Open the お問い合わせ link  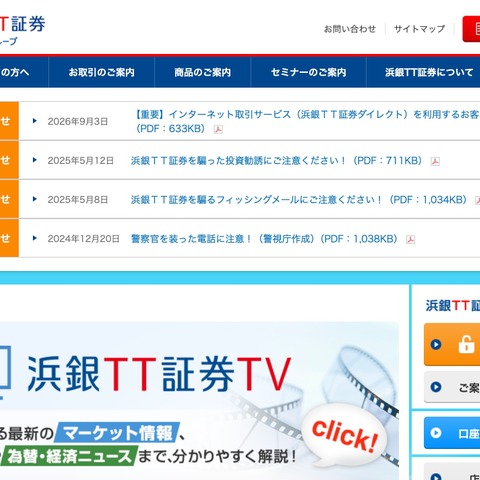coord(350,29)
